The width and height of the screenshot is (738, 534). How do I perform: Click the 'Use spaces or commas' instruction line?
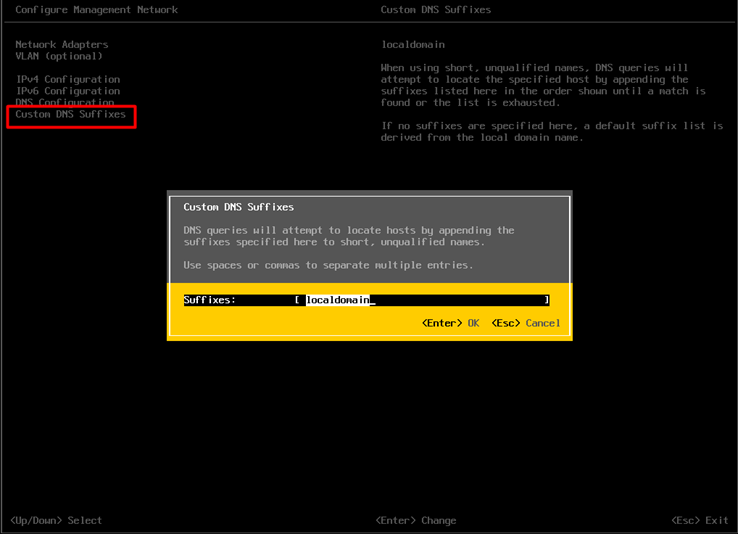click(x=328, y=265)
